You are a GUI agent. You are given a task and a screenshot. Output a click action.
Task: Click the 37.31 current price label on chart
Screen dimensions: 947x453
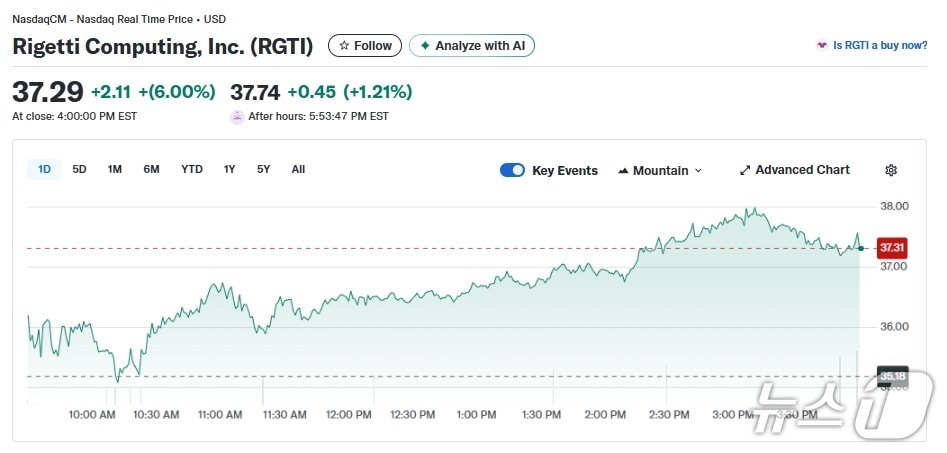pos(891,248)
